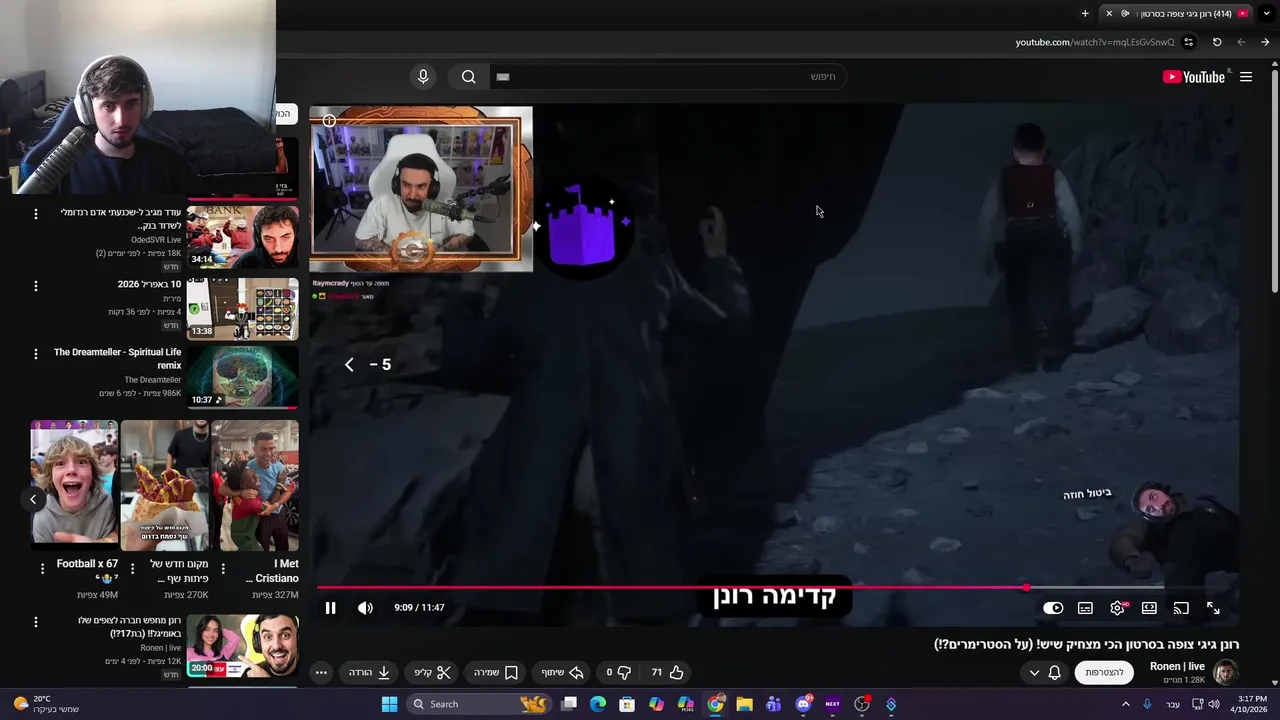Open the Ronen live 20:00 video thumbnail
The height and width of the screenshot is (720, 1280).
tap(242, 647)
